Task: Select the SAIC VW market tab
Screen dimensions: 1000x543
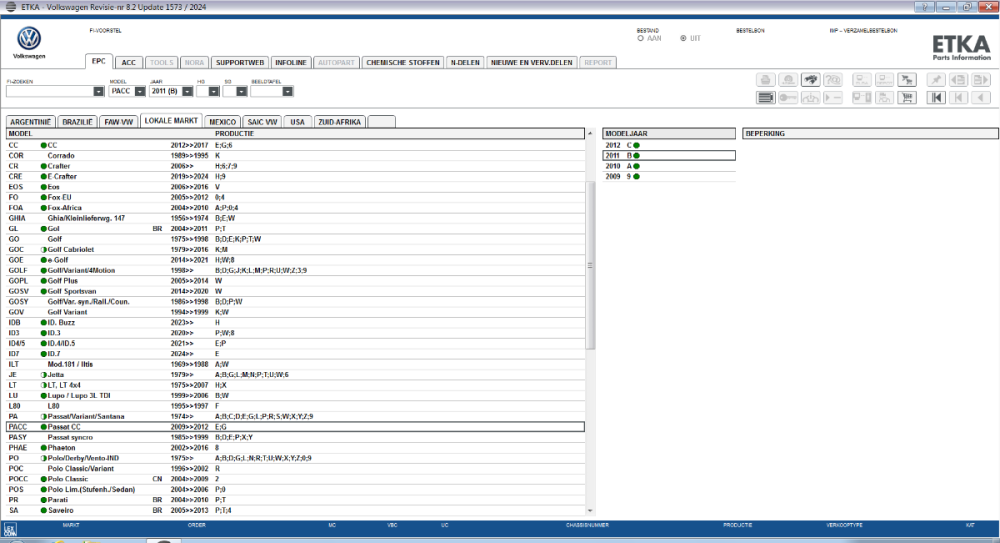Action: 263,122
